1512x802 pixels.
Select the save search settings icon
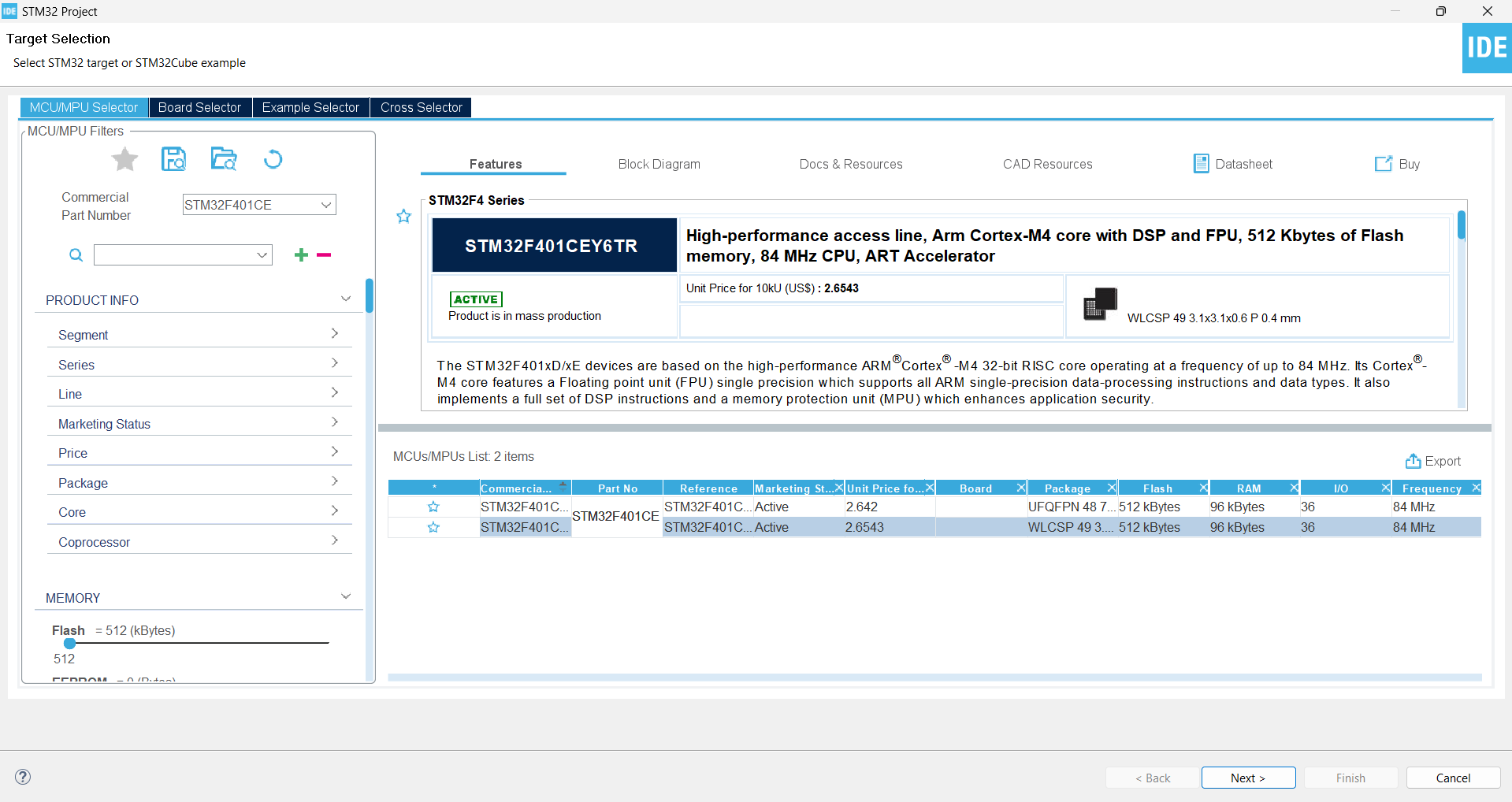(x=173, y=159)
